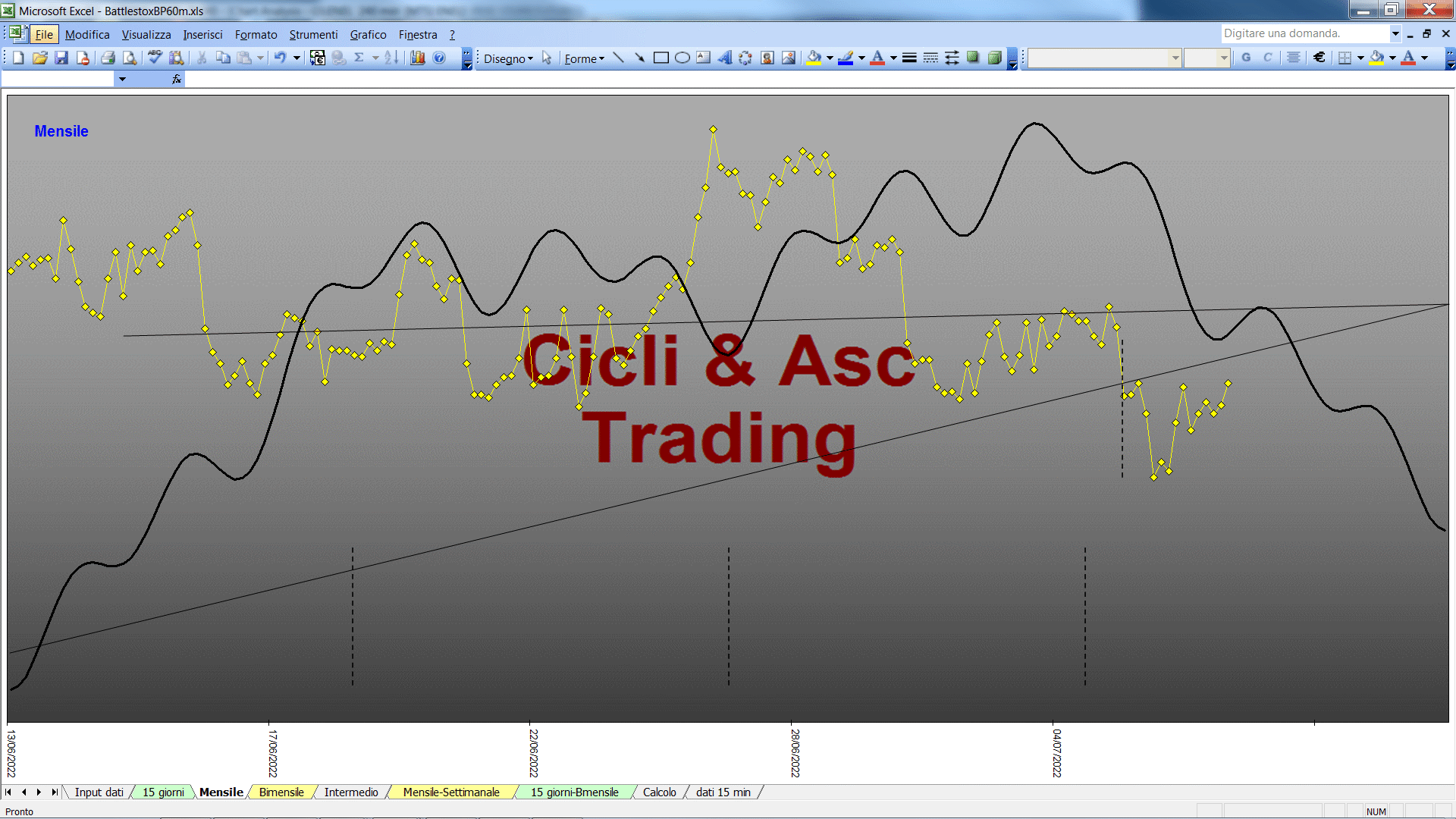Save the workbook with the floppy icon
The width and height of the screenshot is (1456, 819).
(61, 58)
